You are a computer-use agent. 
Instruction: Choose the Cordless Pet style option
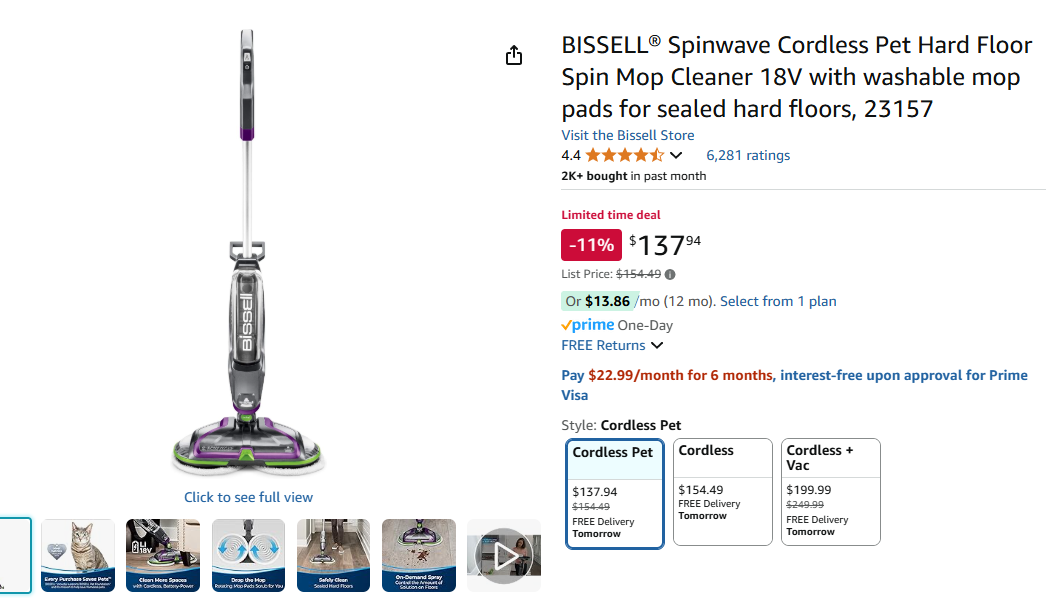tap(614, 493)
